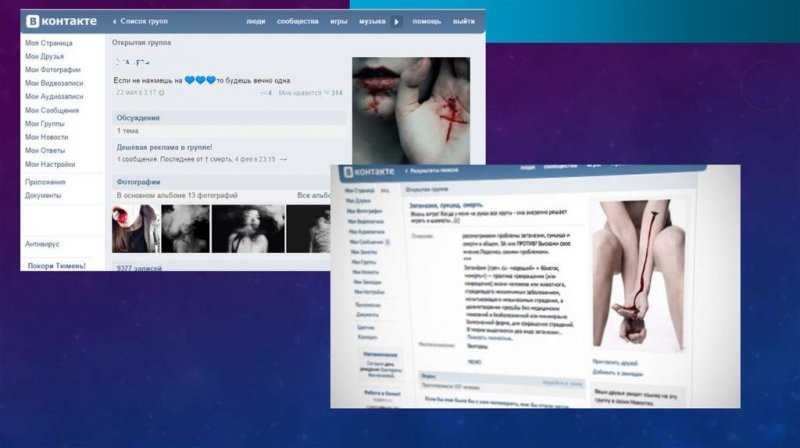Open the group avatar in the lower window
Screen dimensions: 800x448
pos(638,275)
